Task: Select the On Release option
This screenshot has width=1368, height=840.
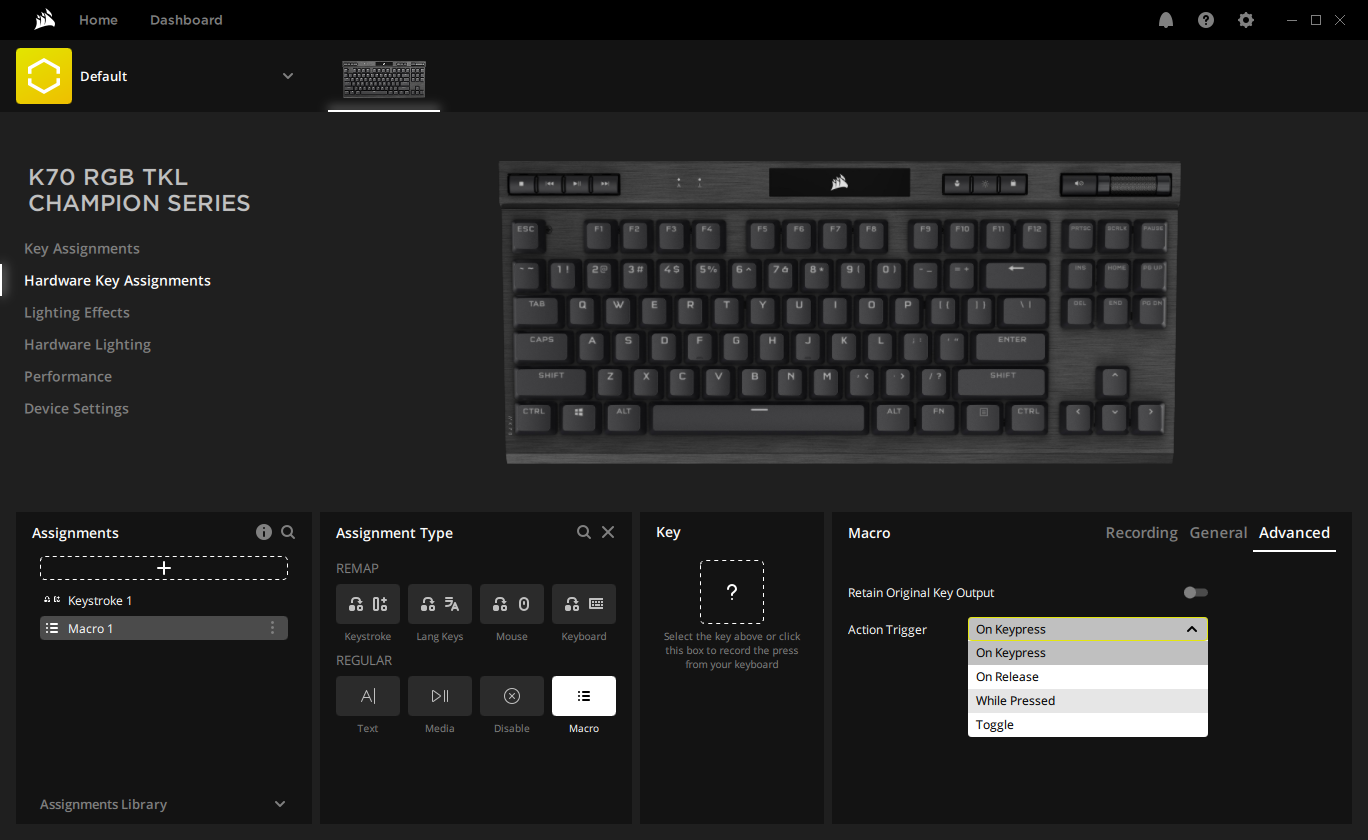Action: coord(1088,677)
